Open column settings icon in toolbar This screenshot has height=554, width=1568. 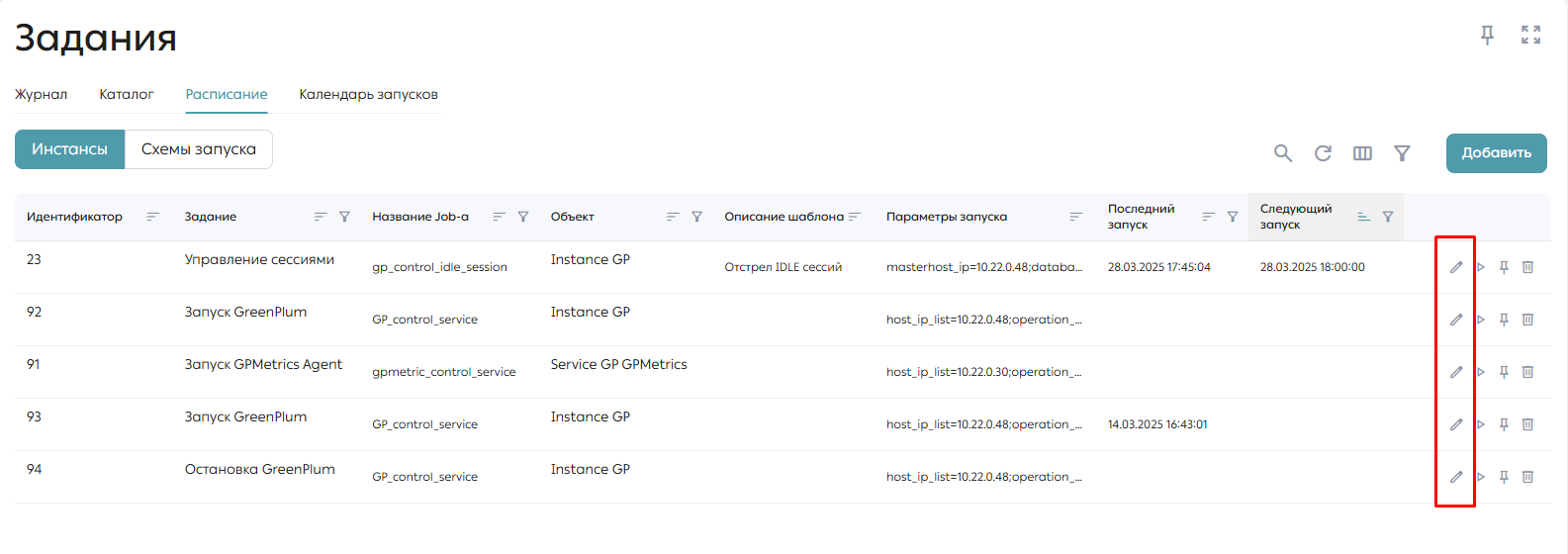point(1362,153)
